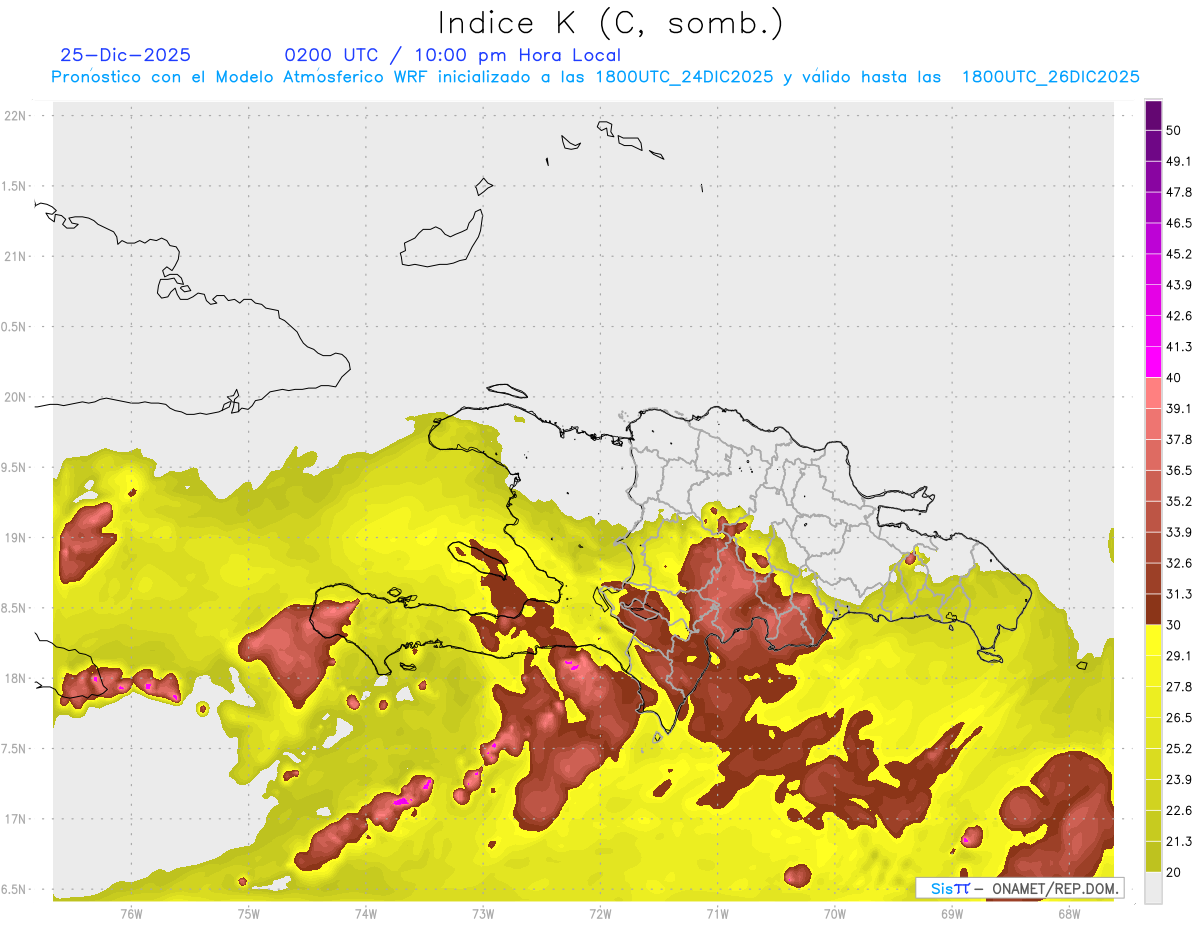The height and width of the screenshot is (927, 1200).
Task: Pick the dark brown swatch between 30 and 31.3
Action: [1153, 609]
